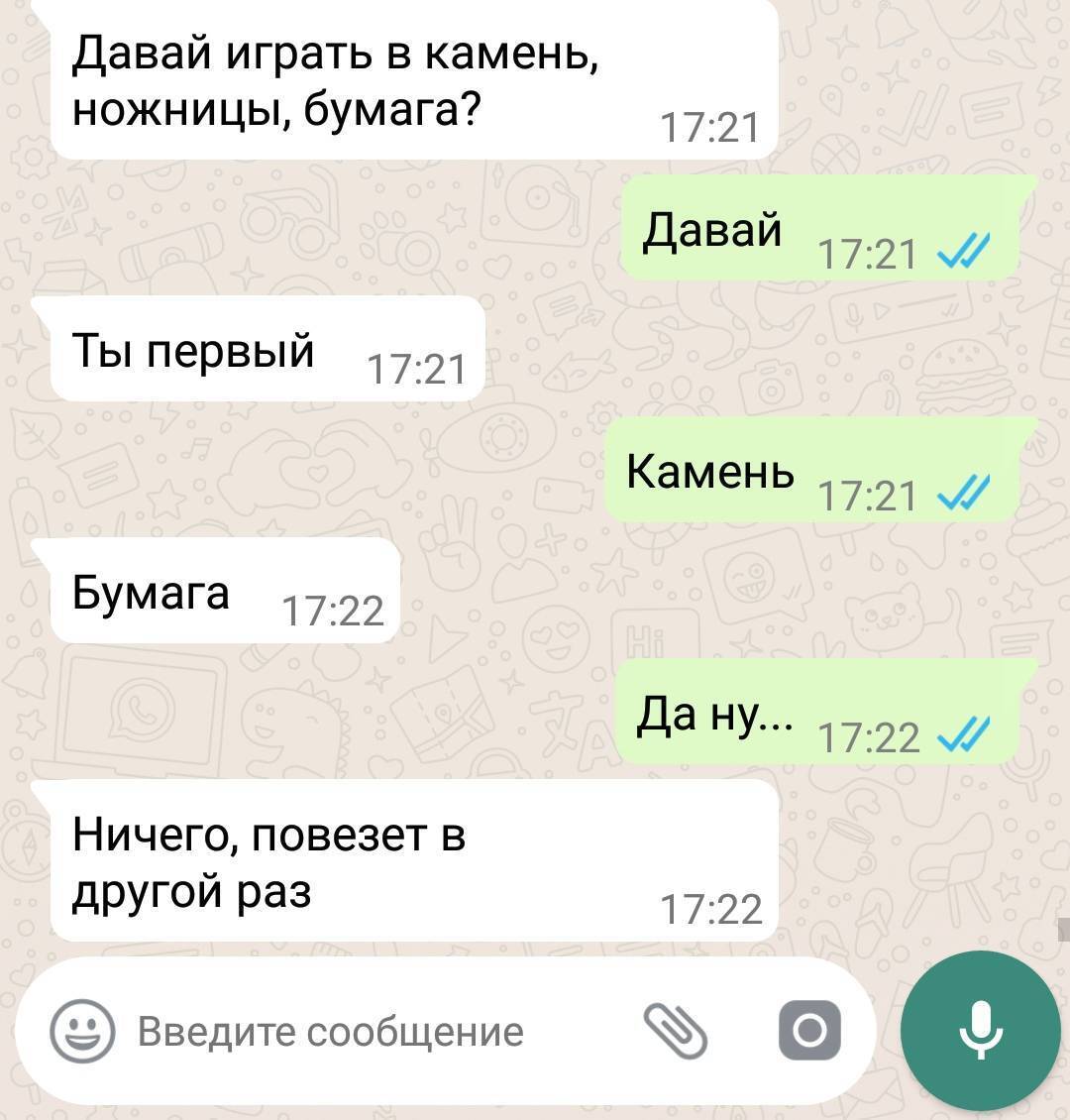The image size is (1070, 1120).
Task: Open the emoji picker smiley icon
Action: 82,1031
